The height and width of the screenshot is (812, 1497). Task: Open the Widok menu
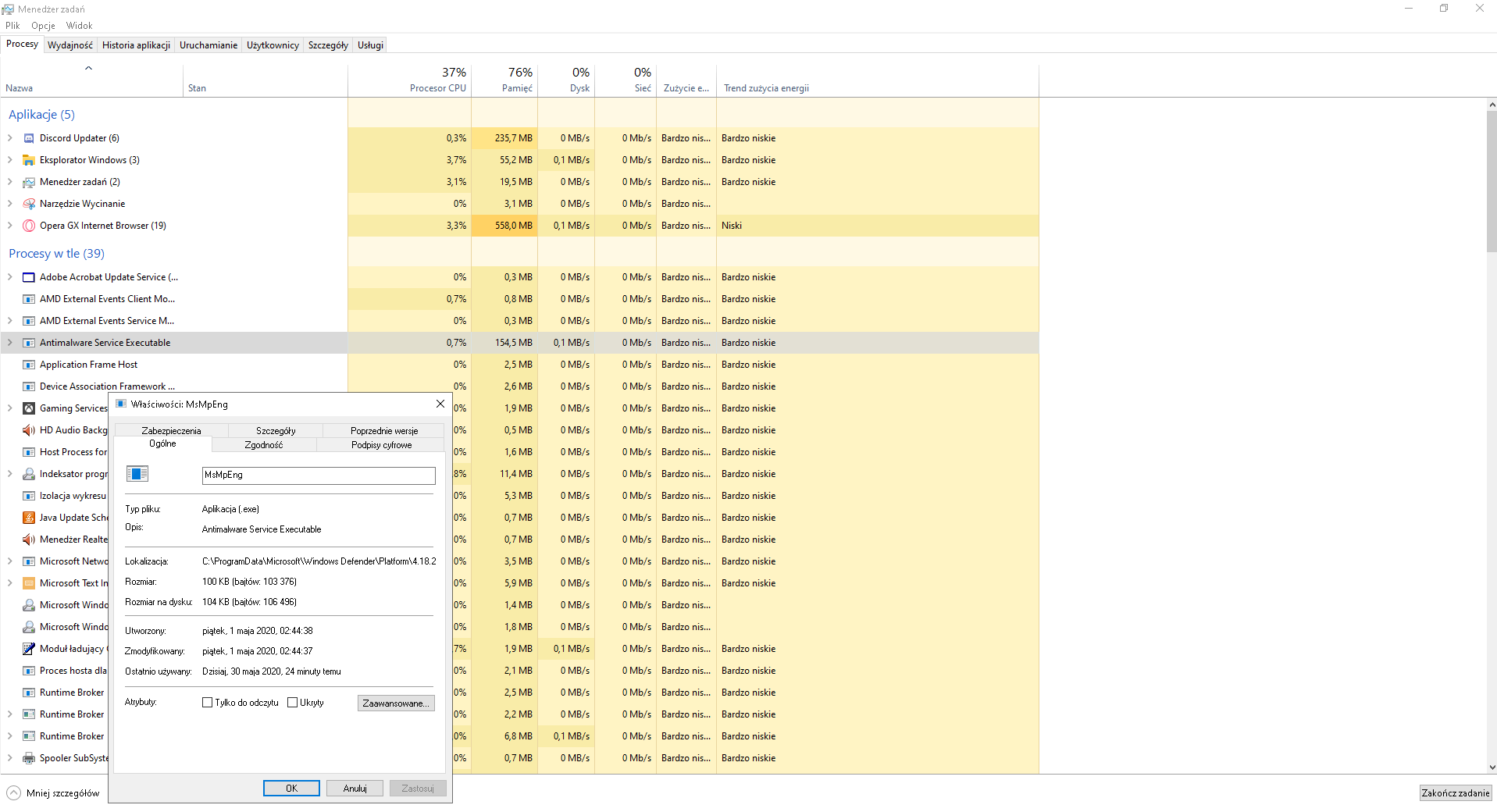point(79,26)
